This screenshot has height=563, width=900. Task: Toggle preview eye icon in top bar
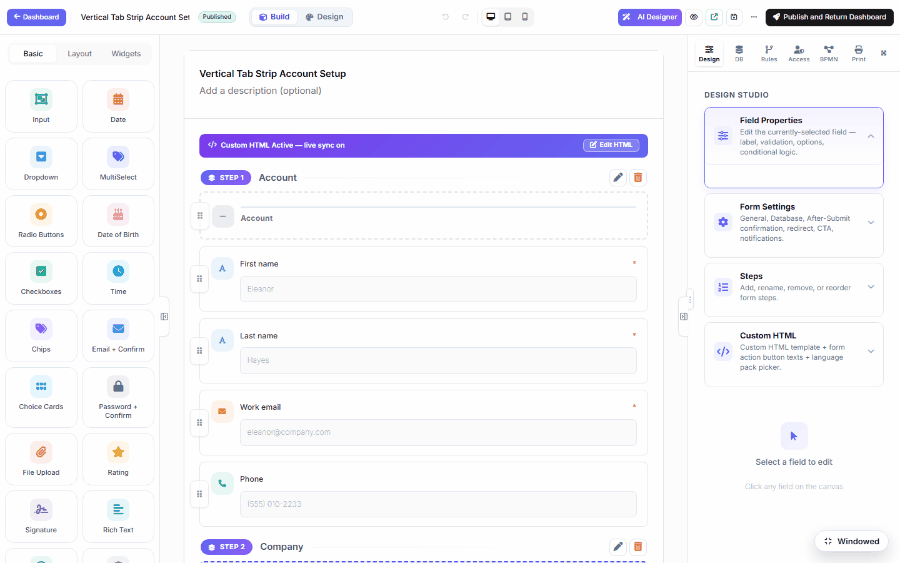pos(694,17)
